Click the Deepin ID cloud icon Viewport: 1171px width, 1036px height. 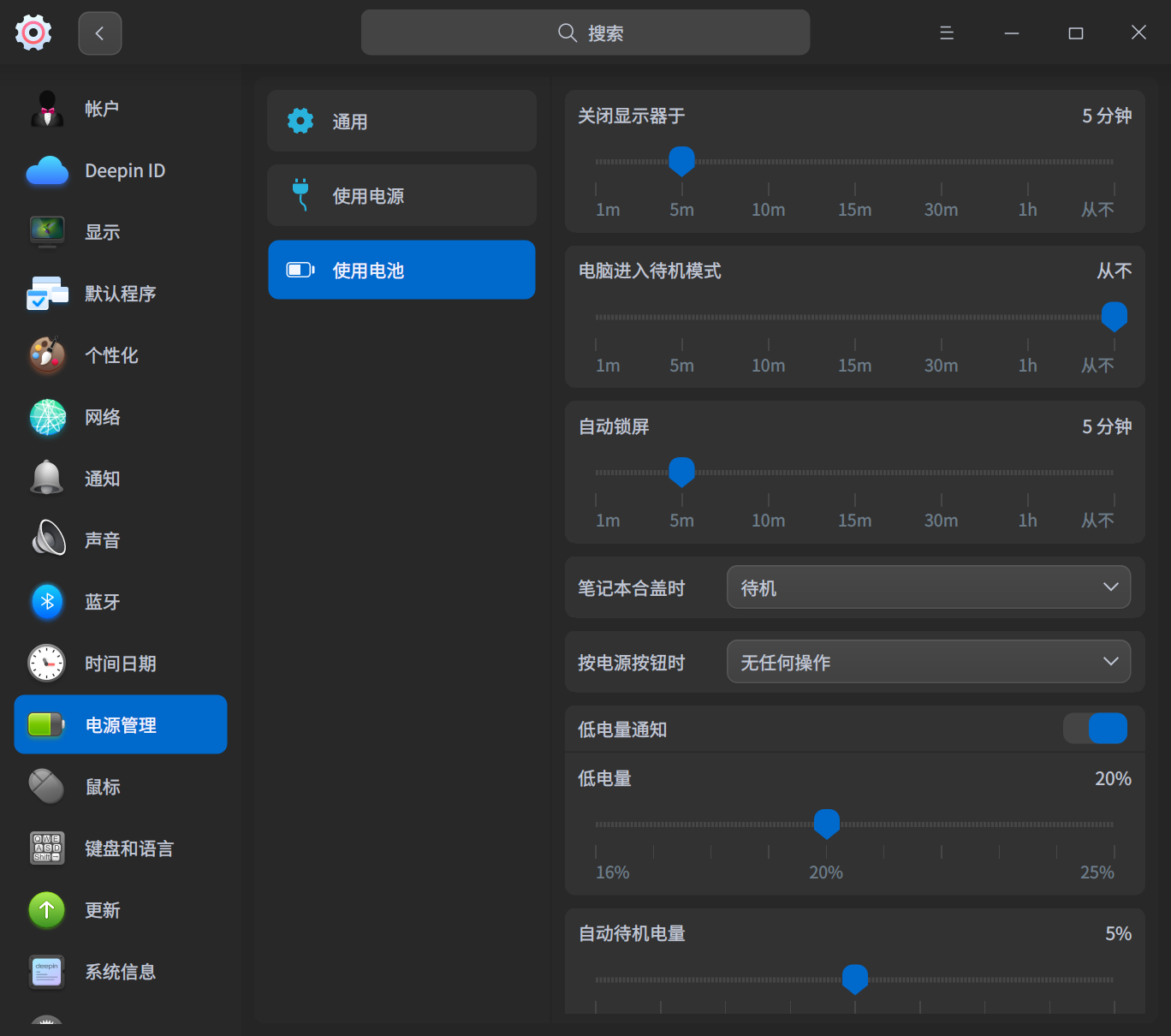[x=47, y=171]
